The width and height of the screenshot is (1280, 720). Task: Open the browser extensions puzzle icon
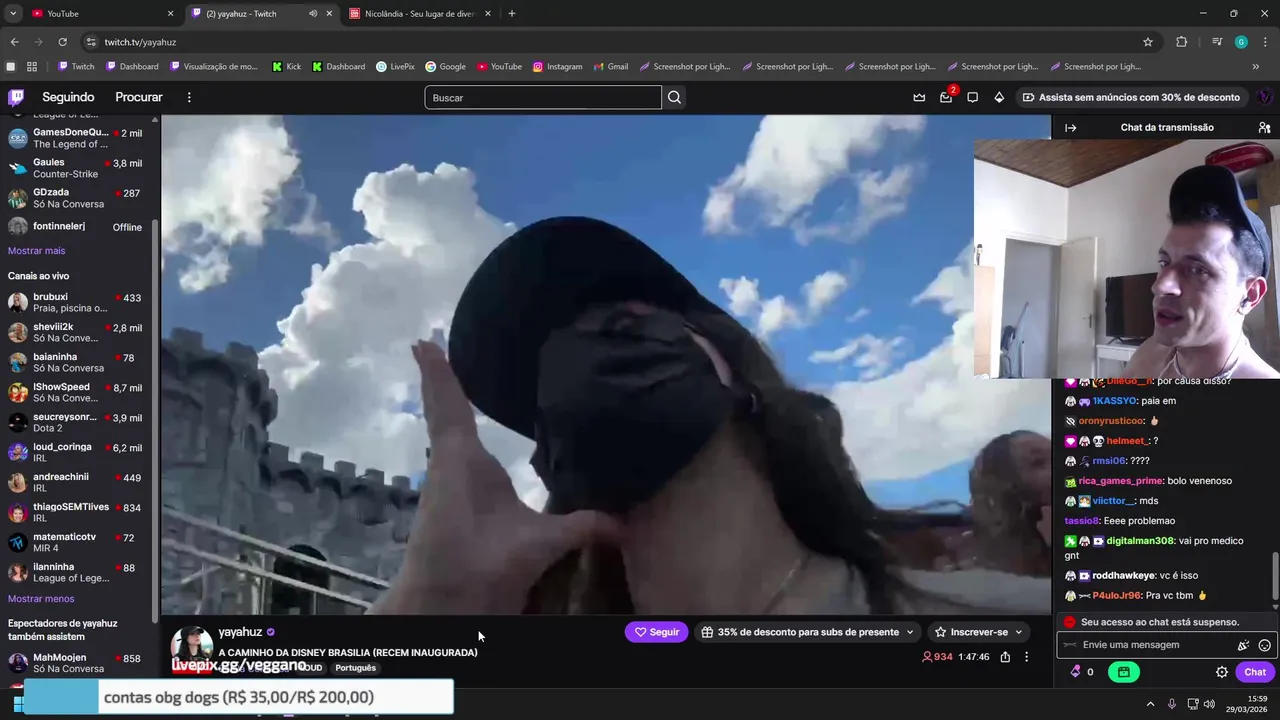pyautogui.click(x=1181, y=42)
